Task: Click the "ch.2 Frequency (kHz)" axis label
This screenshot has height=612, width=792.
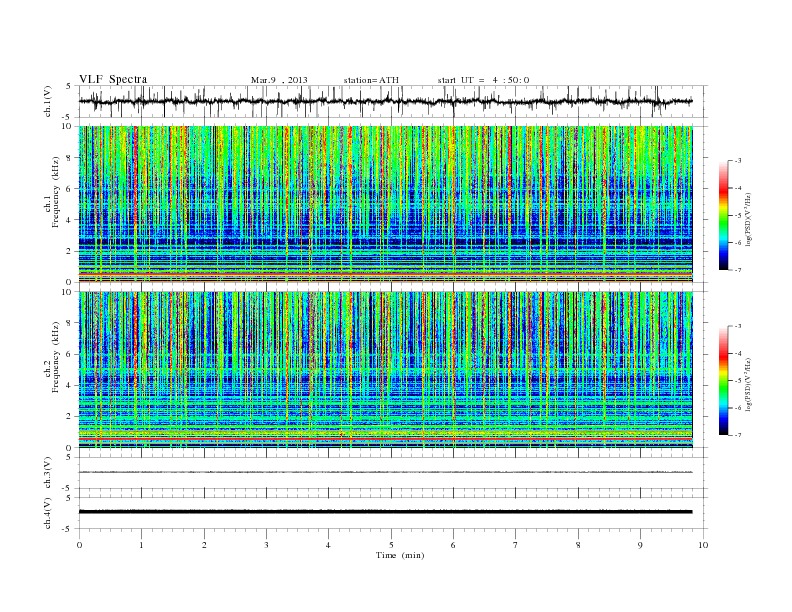Action: pyautogui.click(x=51, y=356)
